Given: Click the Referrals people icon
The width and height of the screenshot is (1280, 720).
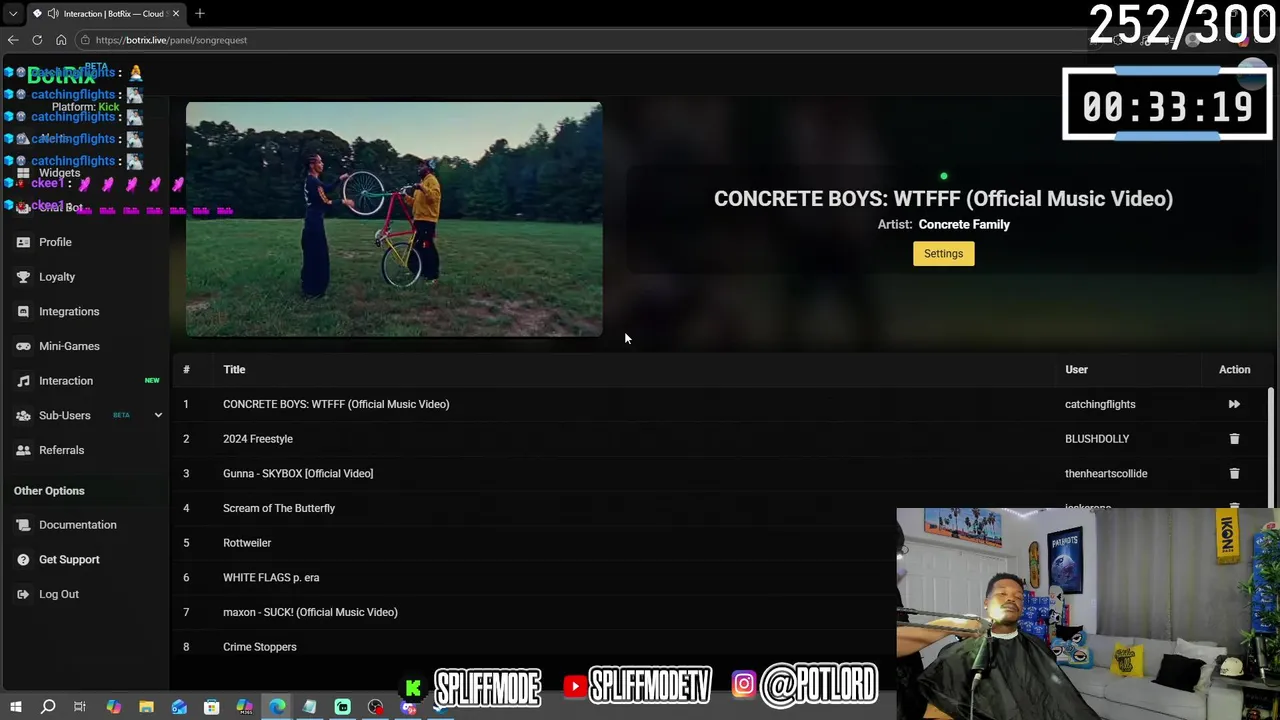Looking at the screenshot, I should [23, 450].
